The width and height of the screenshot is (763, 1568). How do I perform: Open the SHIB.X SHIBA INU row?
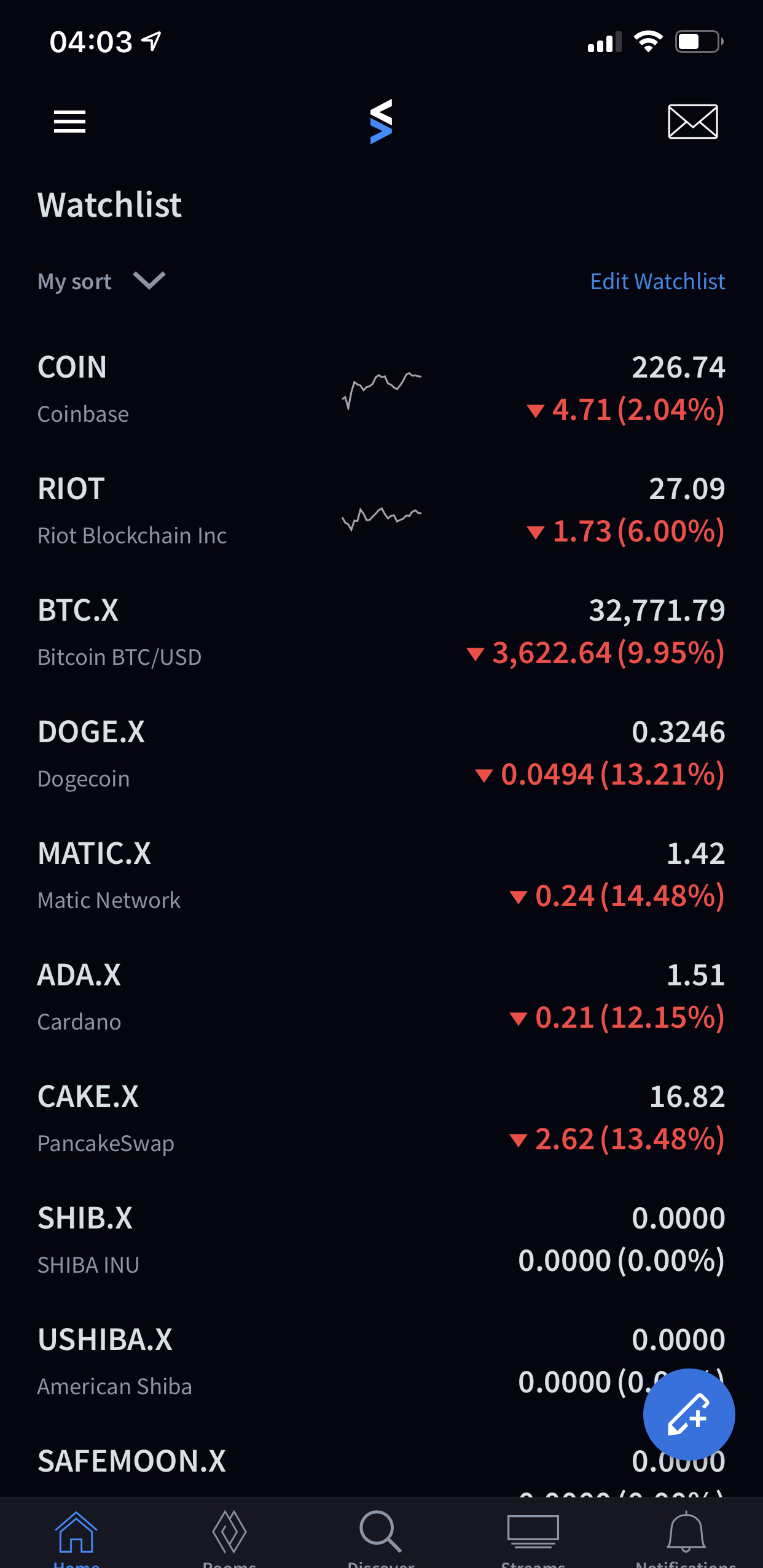click(x=381, y=1240)
